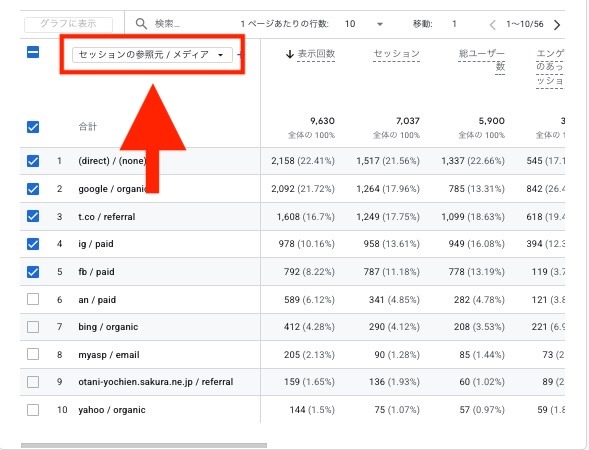The height and width of the screenshot is (450, 589).
Task: Click the fb / paid row label
Action: [x=96, y=272]
